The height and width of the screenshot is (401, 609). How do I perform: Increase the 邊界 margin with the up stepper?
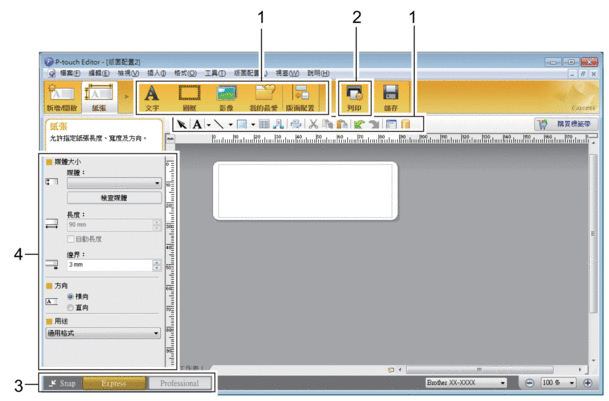[x=157, y=262]
